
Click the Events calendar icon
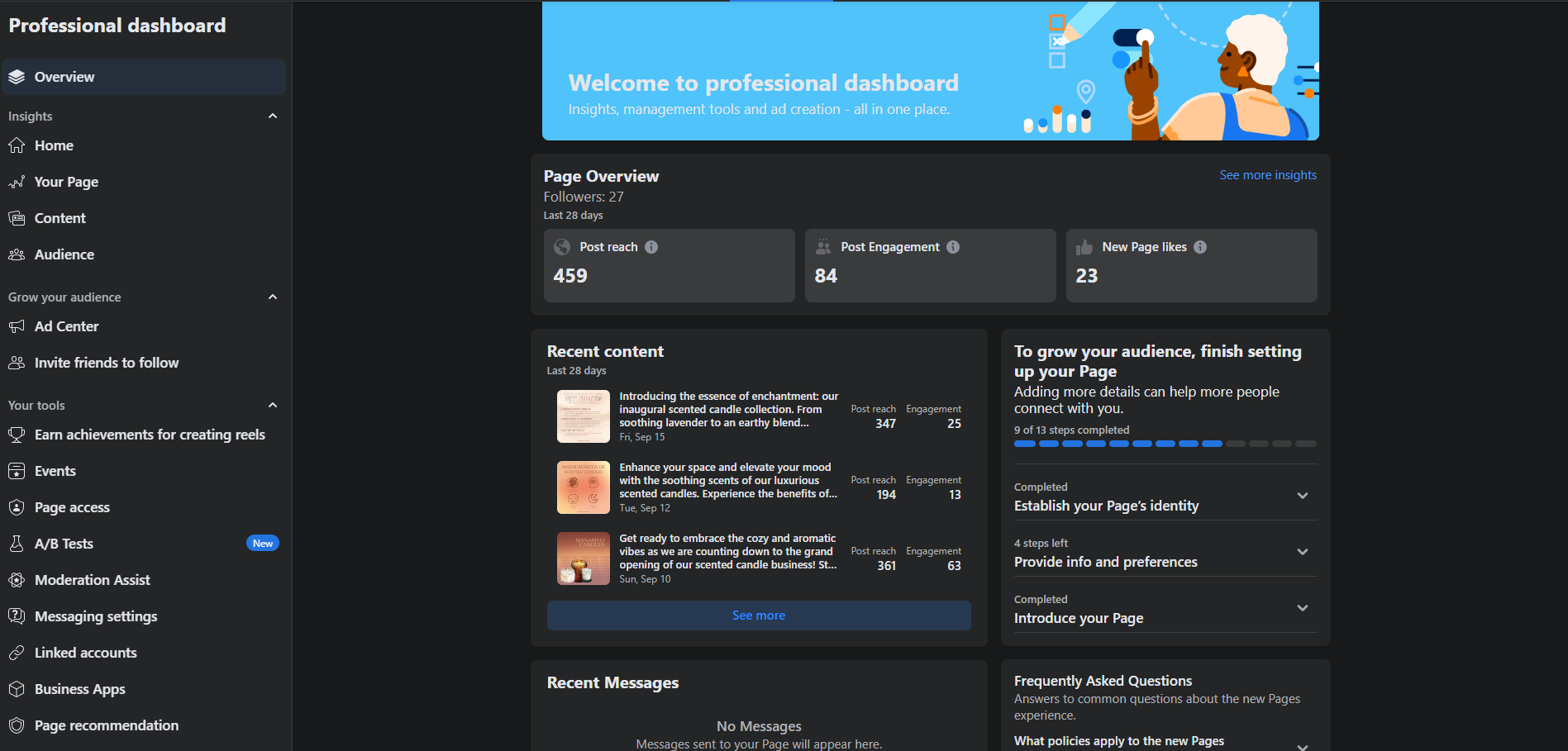[x=17, y=471]
